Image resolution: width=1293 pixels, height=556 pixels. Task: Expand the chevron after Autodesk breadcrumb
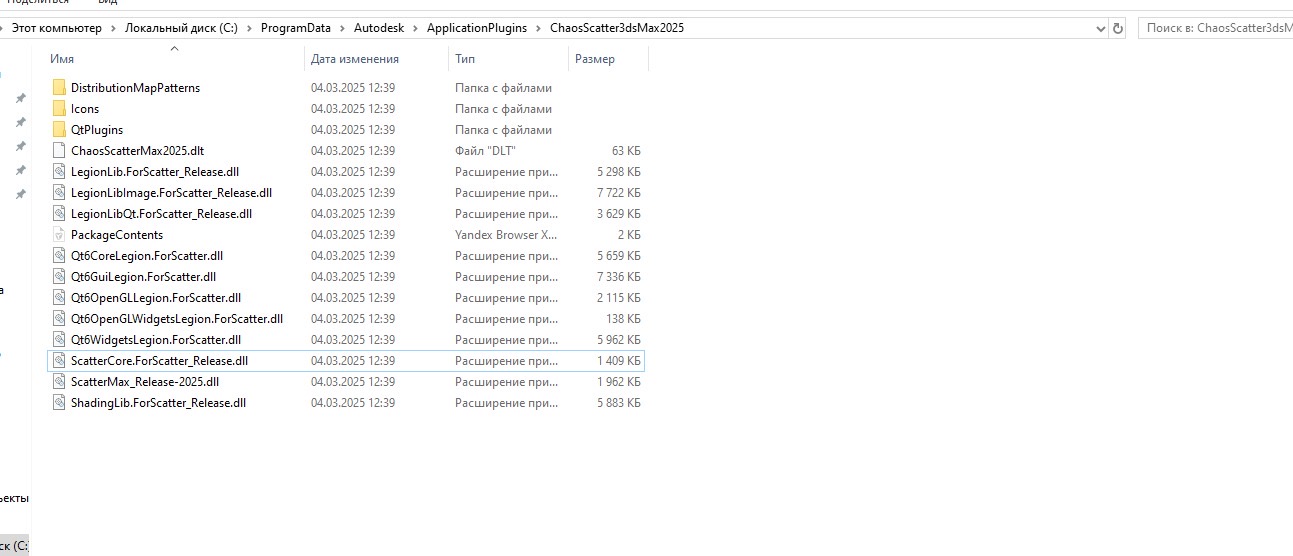click(x=415, y=28)
